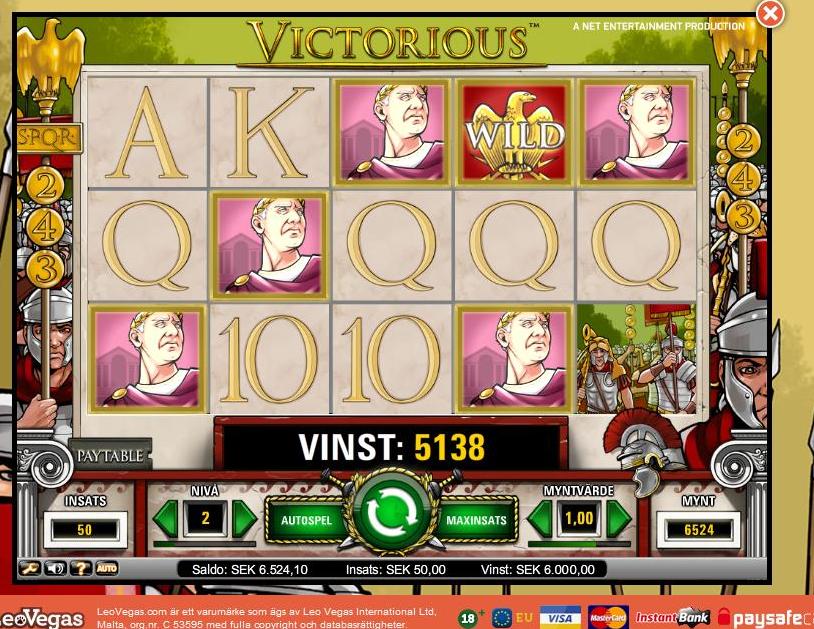Decrease Nivå with the left arrow
Image resolution: width=814 pixels, height=629 pixels.
(x=166, y=518)
